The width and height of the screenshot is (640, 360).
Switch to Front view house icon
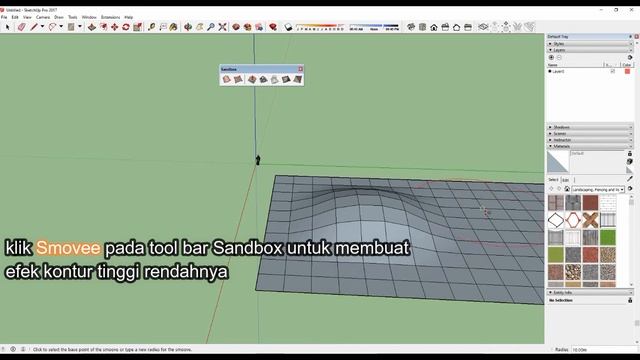[x=433, y=27]
